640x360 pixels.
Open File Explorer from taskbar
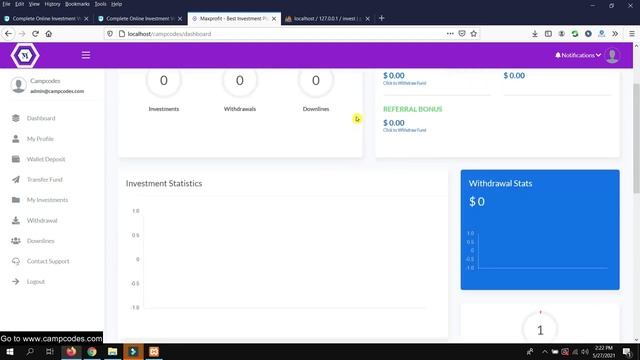click(x=113, y=351)
